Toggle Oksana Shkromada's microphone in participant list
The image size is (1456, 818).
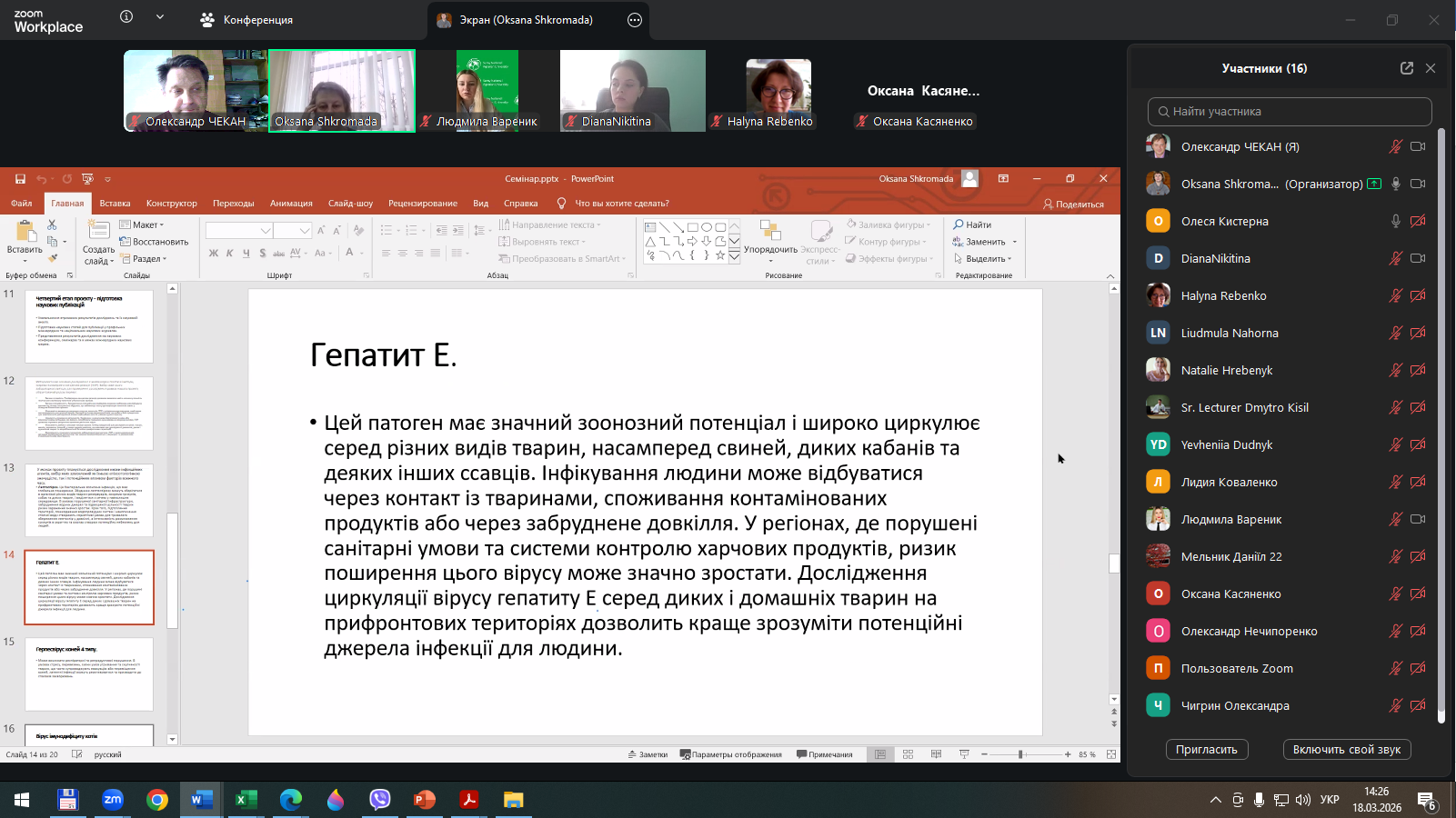click(x=1395, y=184)
